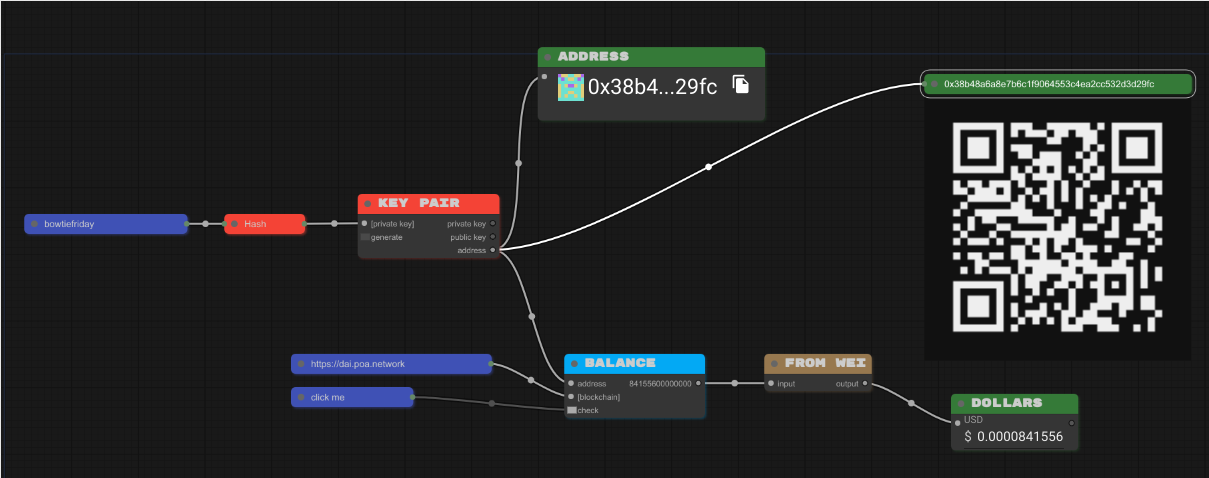Trigger the generate input on Key Pair
This screenshot has height=478, width=1209.
point(365,237)
